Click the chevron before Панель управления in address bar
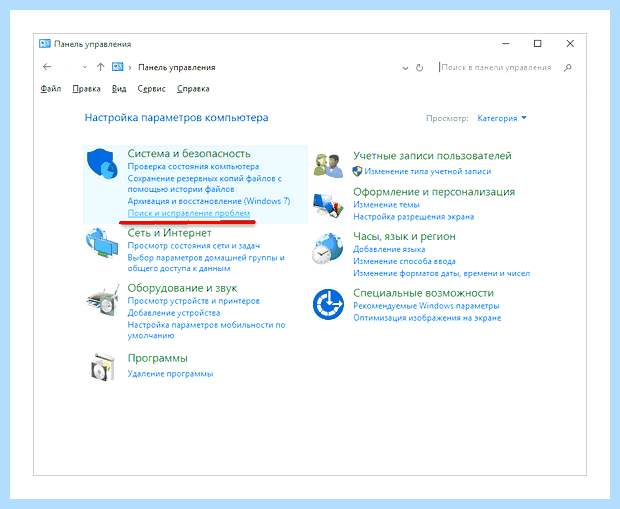This screenshot has width=620, height=509. coord(130,68)
